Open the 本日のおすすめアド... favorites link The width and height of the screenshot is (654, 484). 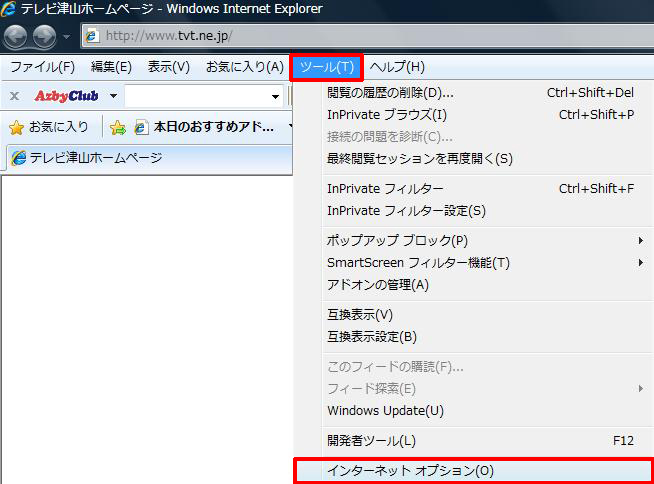tap(205, 127)
